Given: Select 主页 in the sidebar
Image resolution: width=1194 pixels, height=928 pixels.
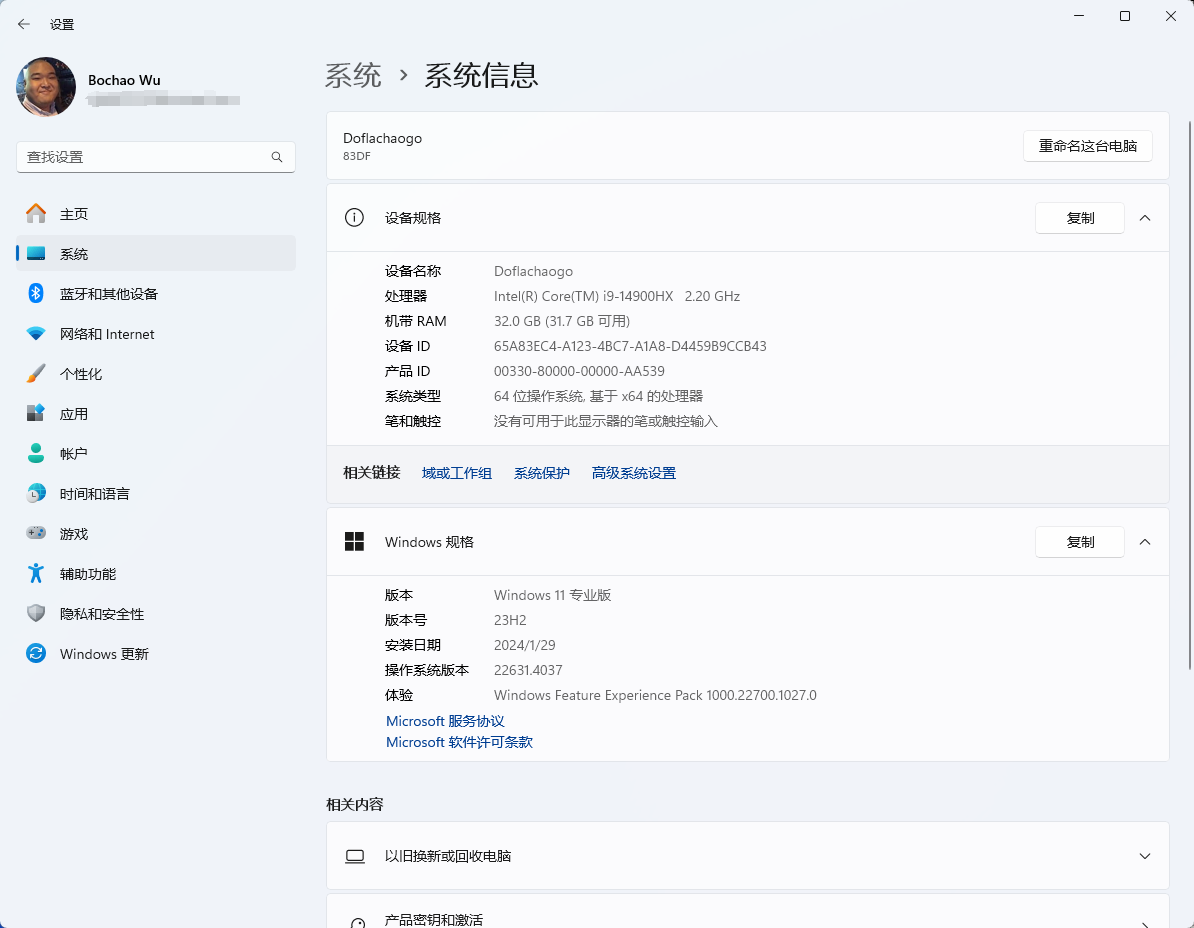Looking at the screenshot, I should point(155,214).
